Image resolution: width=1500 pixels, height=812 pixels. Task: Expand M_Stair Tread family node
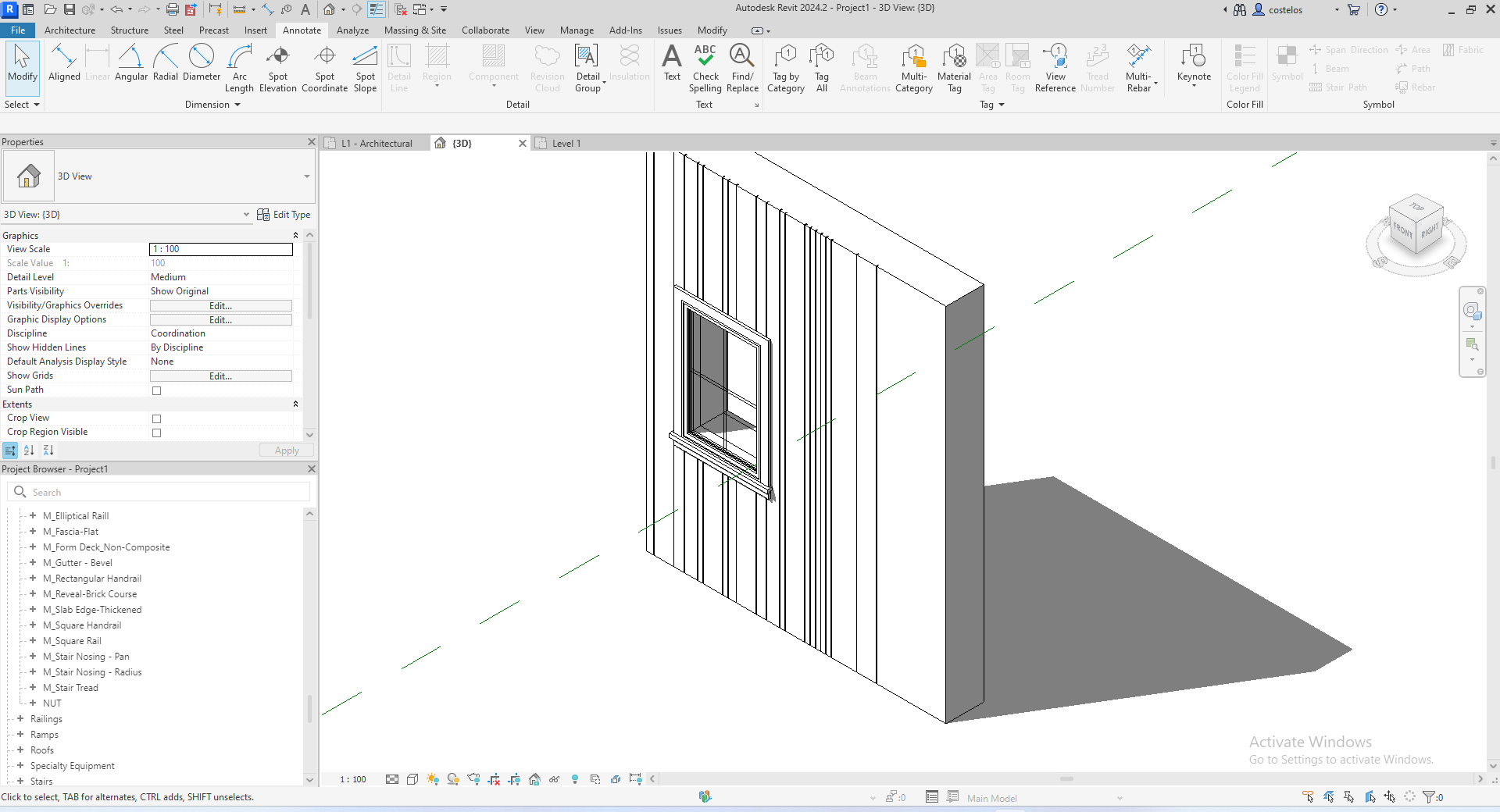click(x=33, y=687)
